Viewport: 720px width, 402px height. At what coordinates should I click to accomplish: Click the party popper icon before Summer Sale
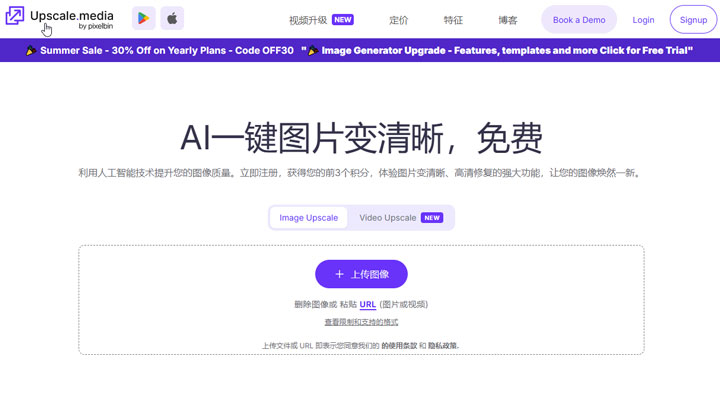[31, 51]
